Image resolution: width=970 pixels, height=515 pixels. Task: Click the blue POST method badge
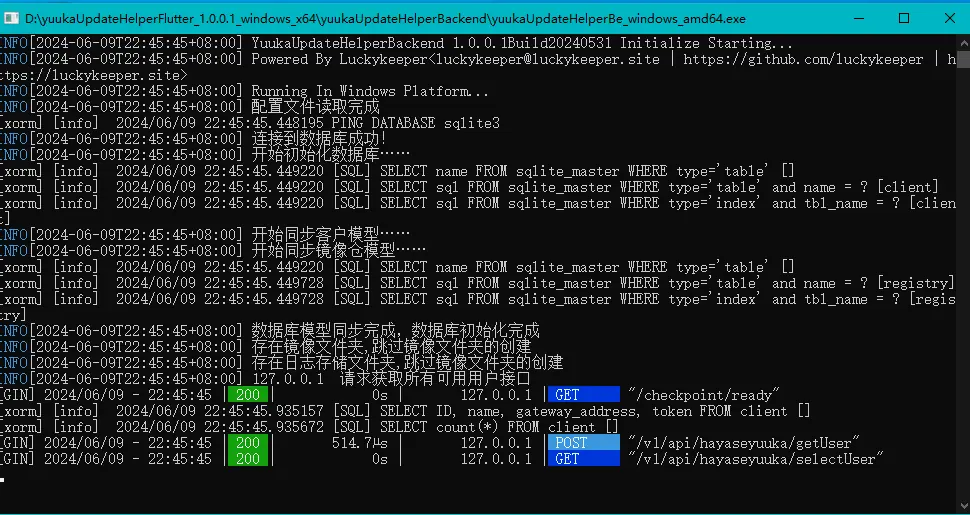[x=583, y=443]
